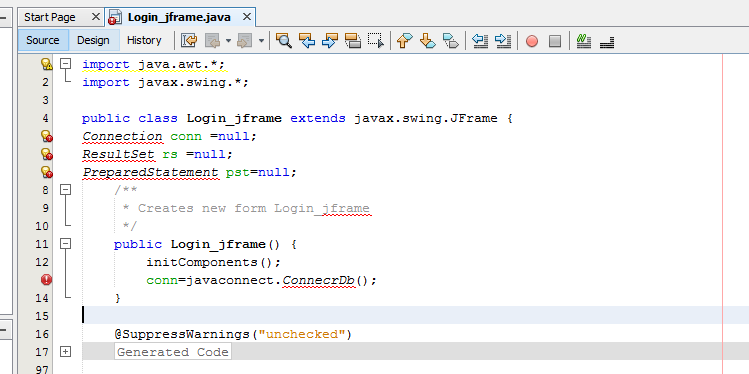Open the Forward history dropdown arrow
The width and height of the screenshot is (749, 374).
tap(261, 41)
